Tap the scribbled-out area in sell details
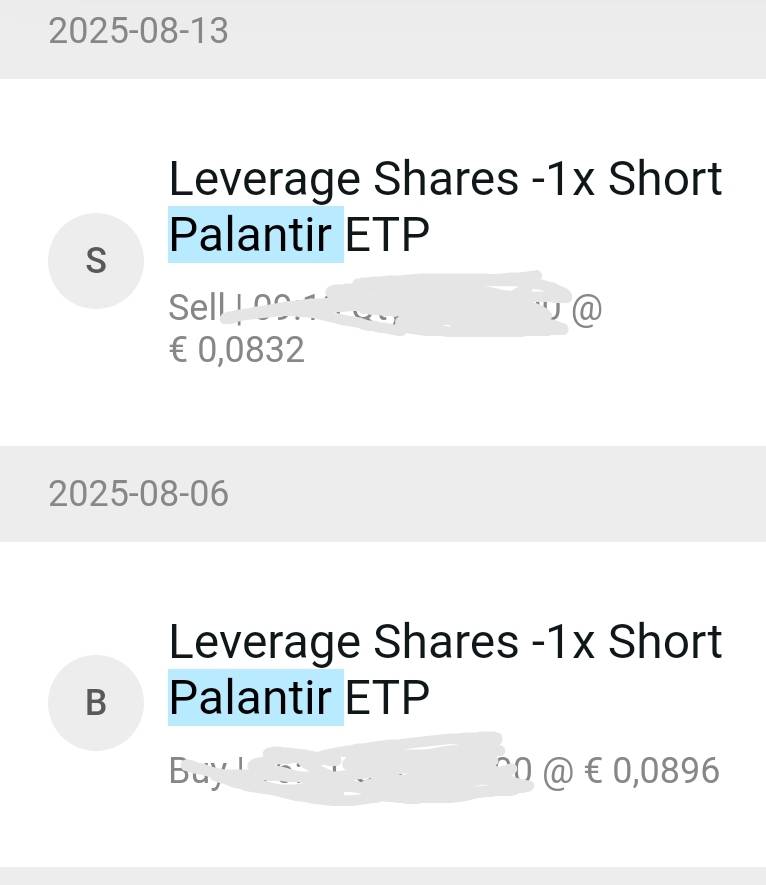The height and width of the screenshot is (885, 766). pos(400,303)
